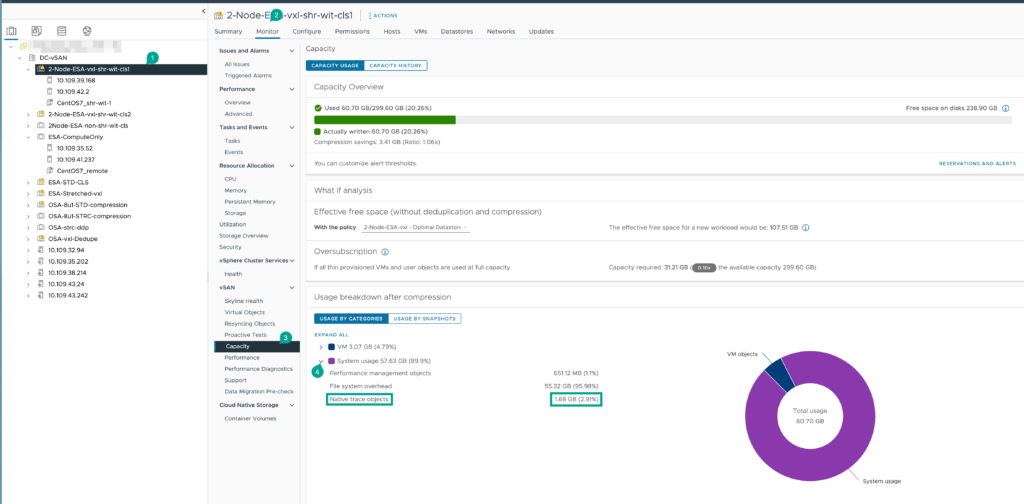Click the cluster icon of ESA-STD-CLS
This screenshot has height=504, width=1024.
41,182
